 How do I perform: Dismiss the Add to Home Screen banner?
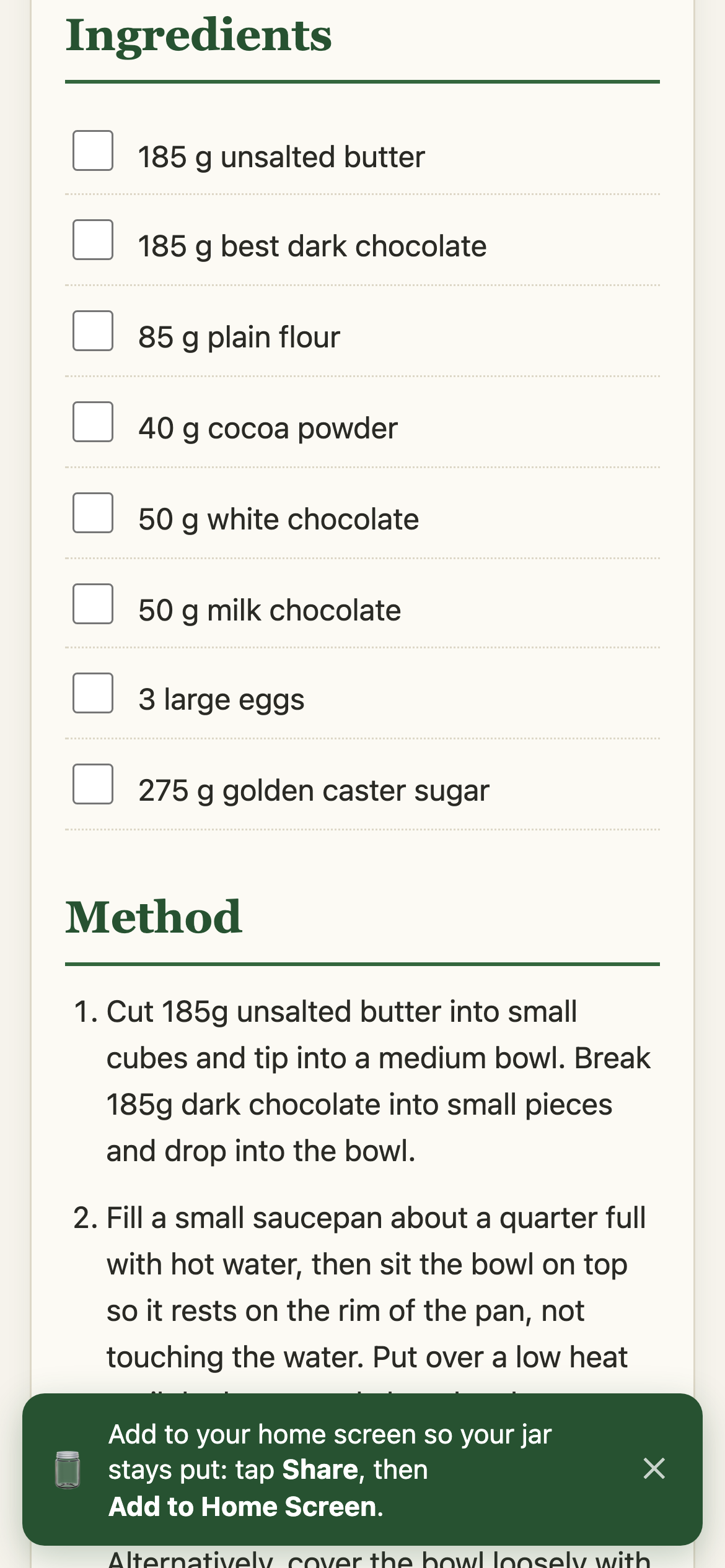(654, 1468)
